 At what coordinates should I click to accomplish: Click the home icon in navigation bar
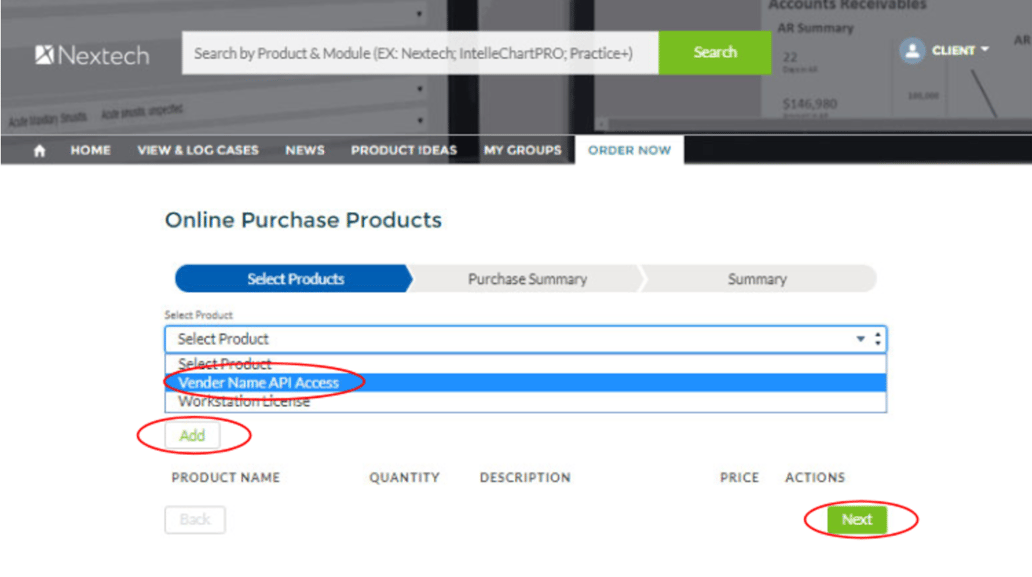pos(38,150)
